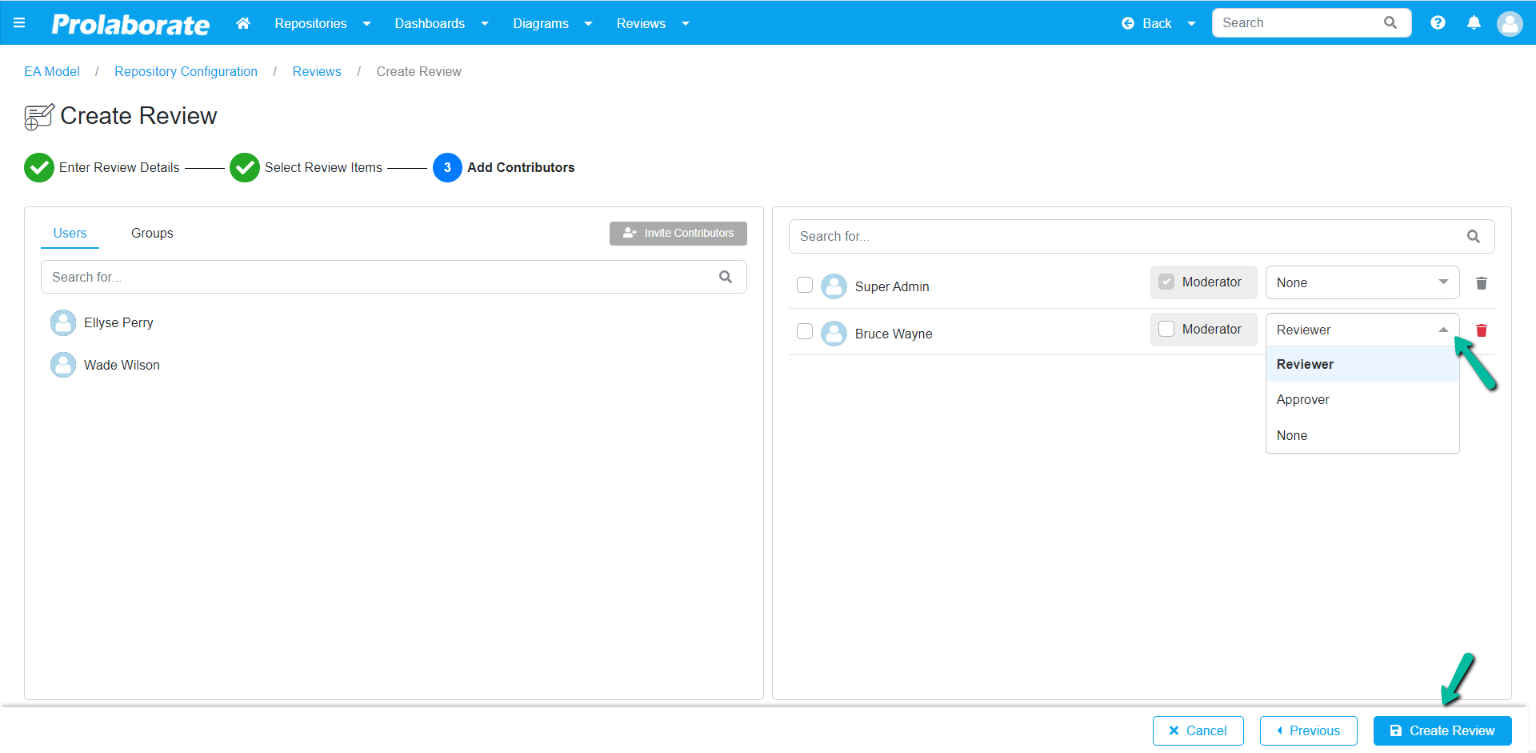Click the Back button in header

click(1147, 23)
